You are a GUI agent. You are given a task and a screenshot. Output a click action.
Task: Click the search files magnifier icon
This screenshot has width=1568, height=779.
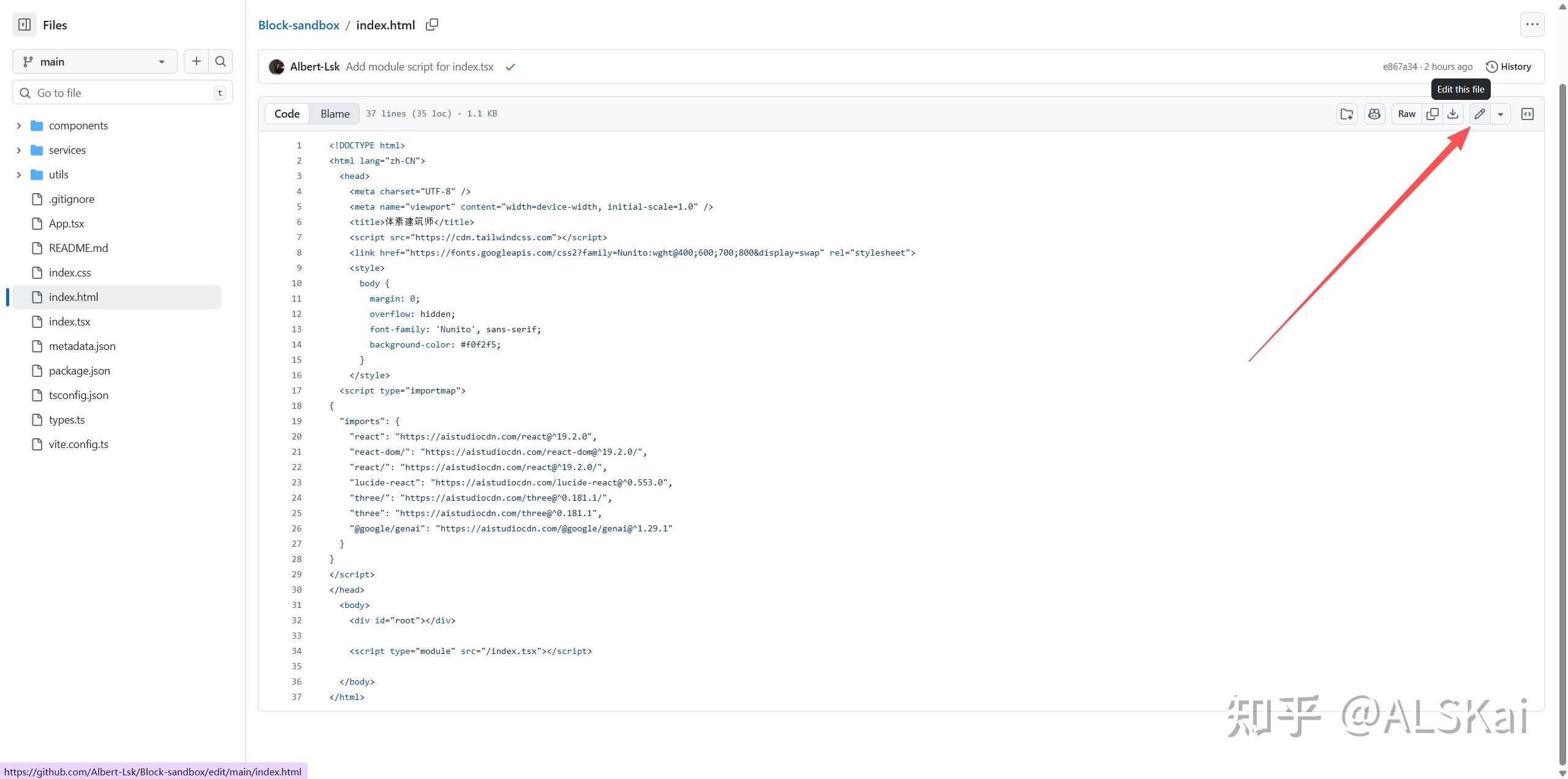pos(221,61)
